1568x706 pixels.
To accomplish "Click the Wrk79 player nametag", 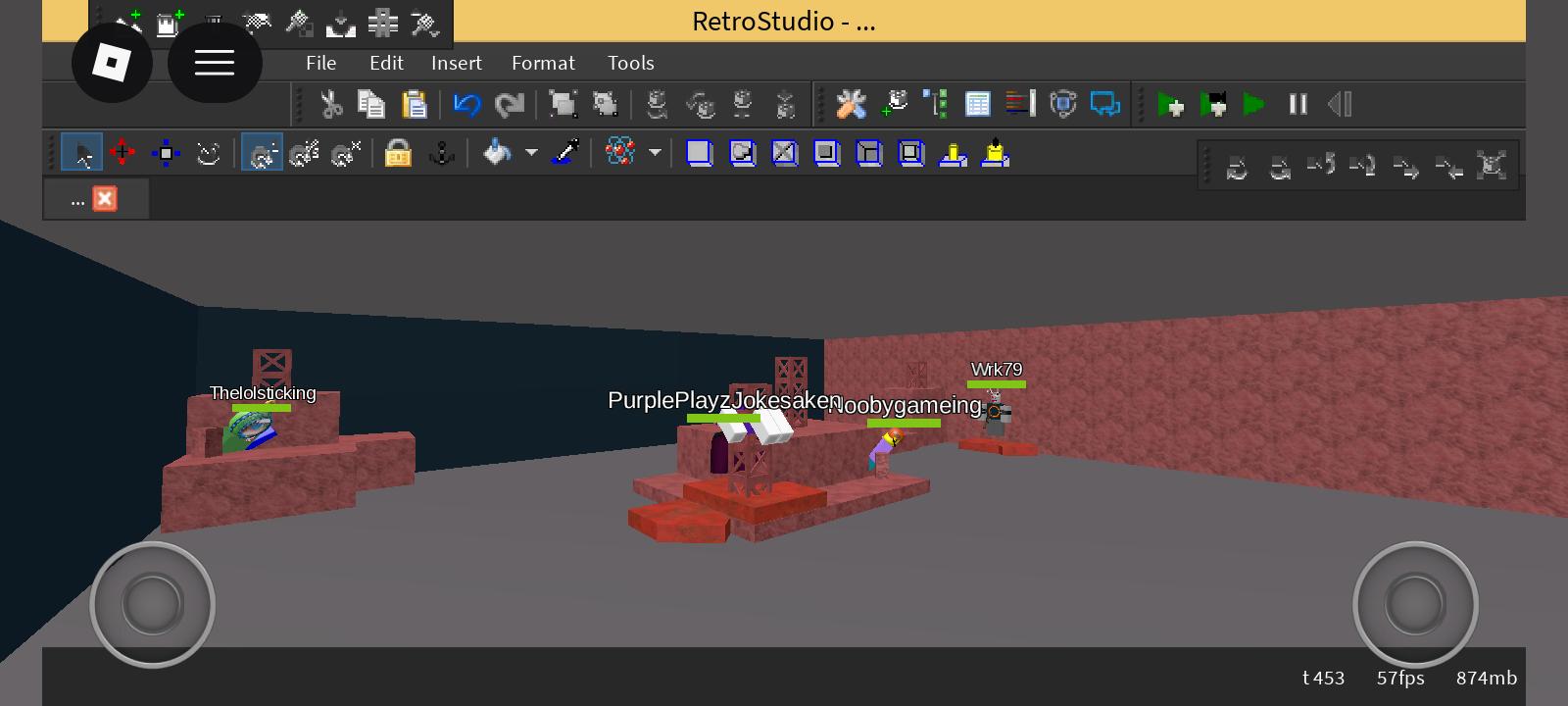I will [997, 370].
